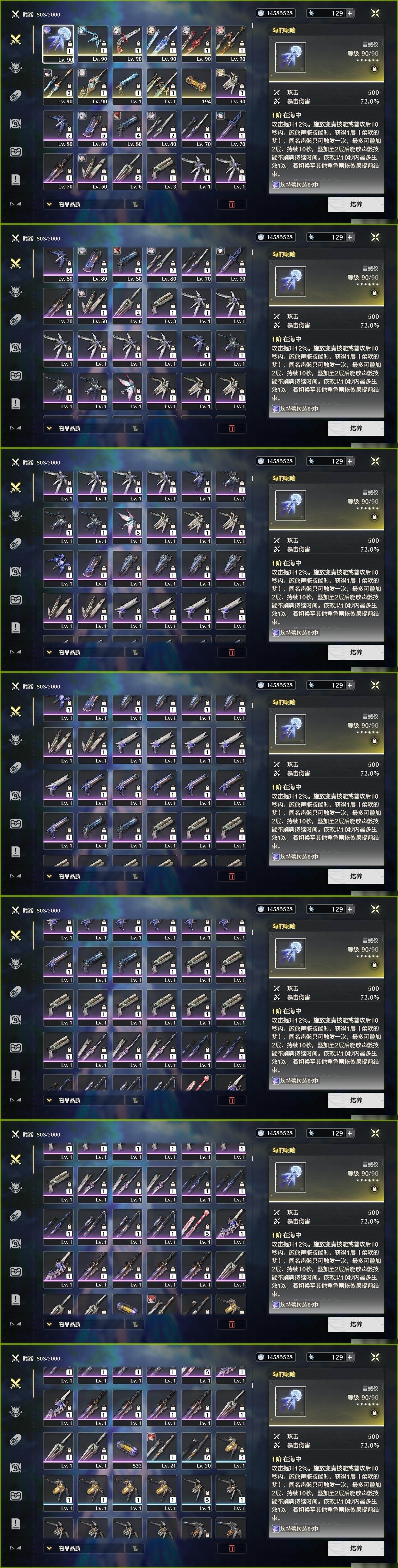The height and width of the screenshot is (1568, 398).
Task: Toggle sort order arrows under the Lv. 90 weapons grid
Action: click(135, 204)
